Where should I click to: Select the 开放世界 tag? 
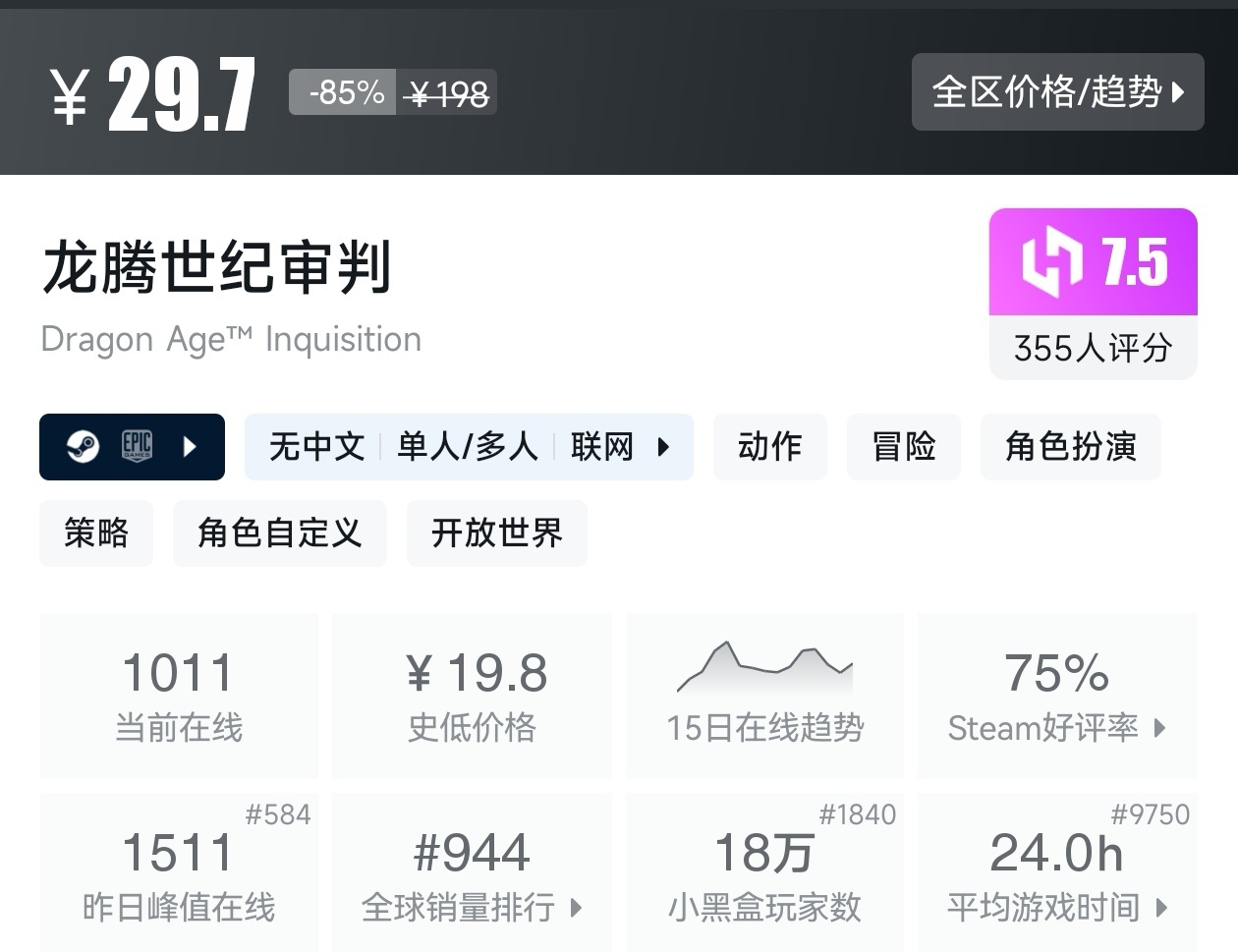(497, 533)
